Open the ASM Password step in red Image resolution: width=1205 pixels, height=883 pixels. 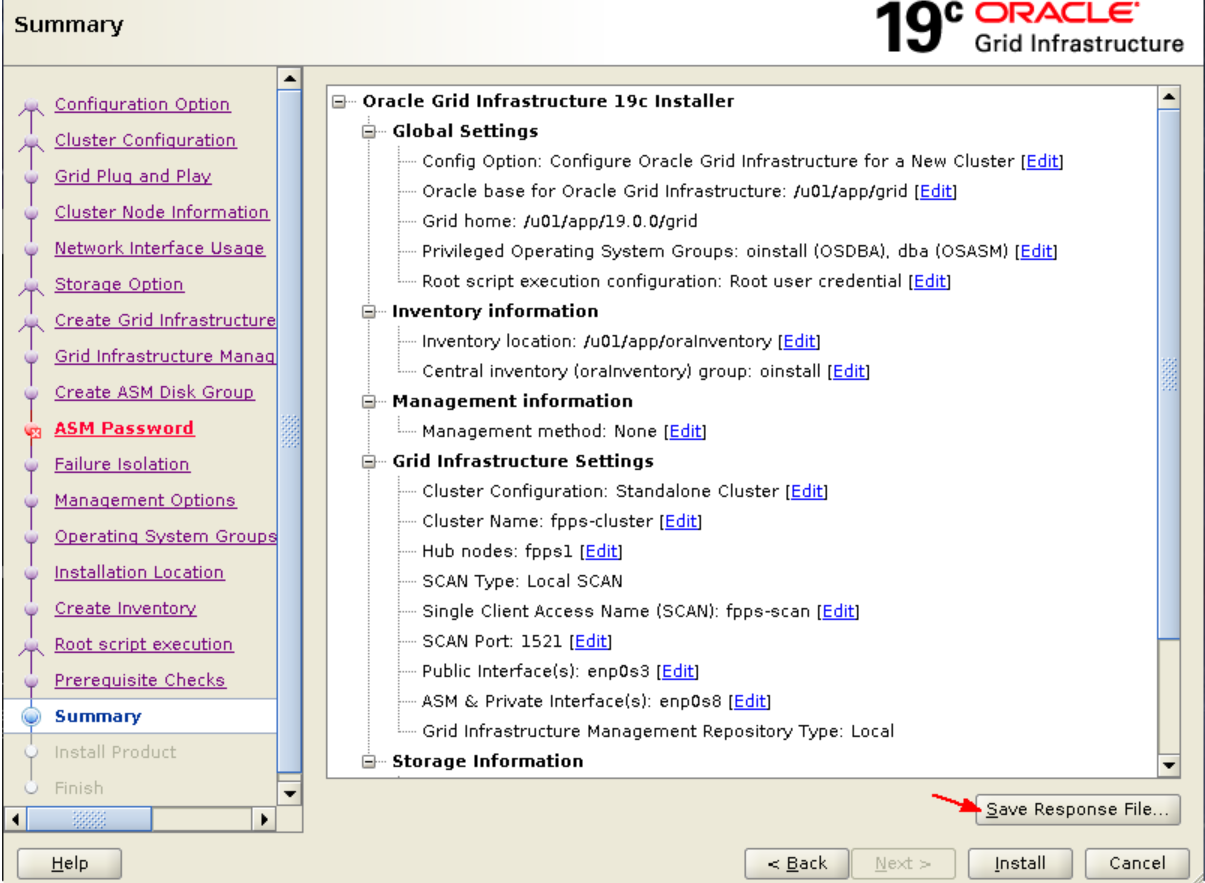(x=124, y=428)
